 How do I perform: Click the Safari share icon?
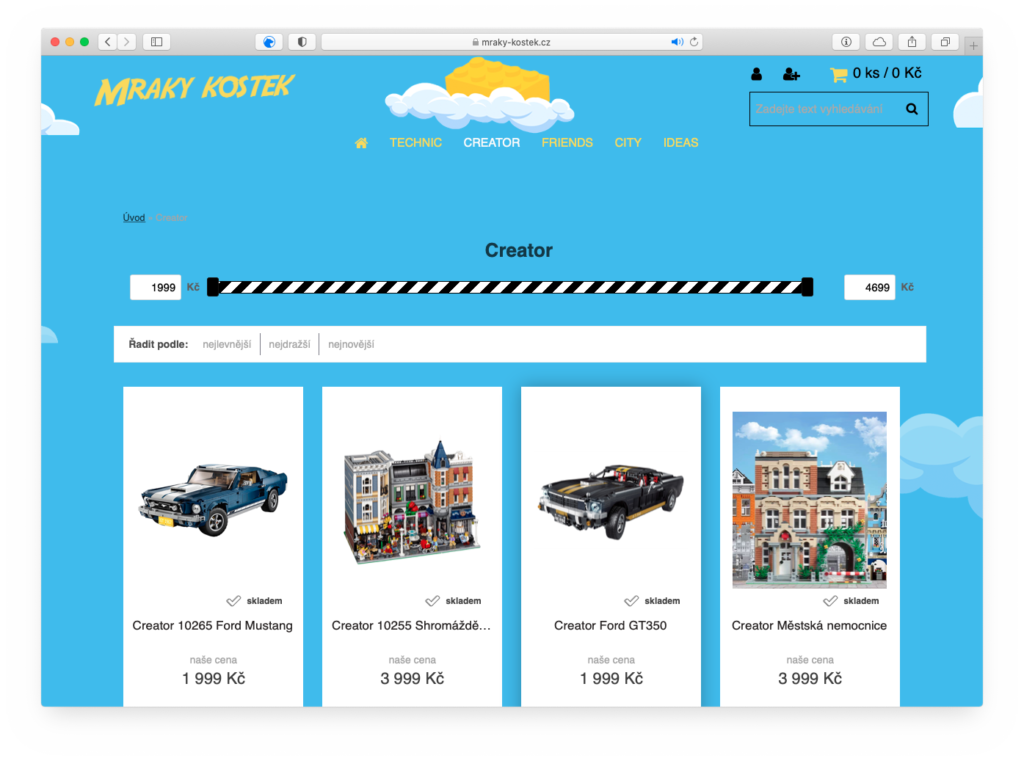[x=912, y=42]
